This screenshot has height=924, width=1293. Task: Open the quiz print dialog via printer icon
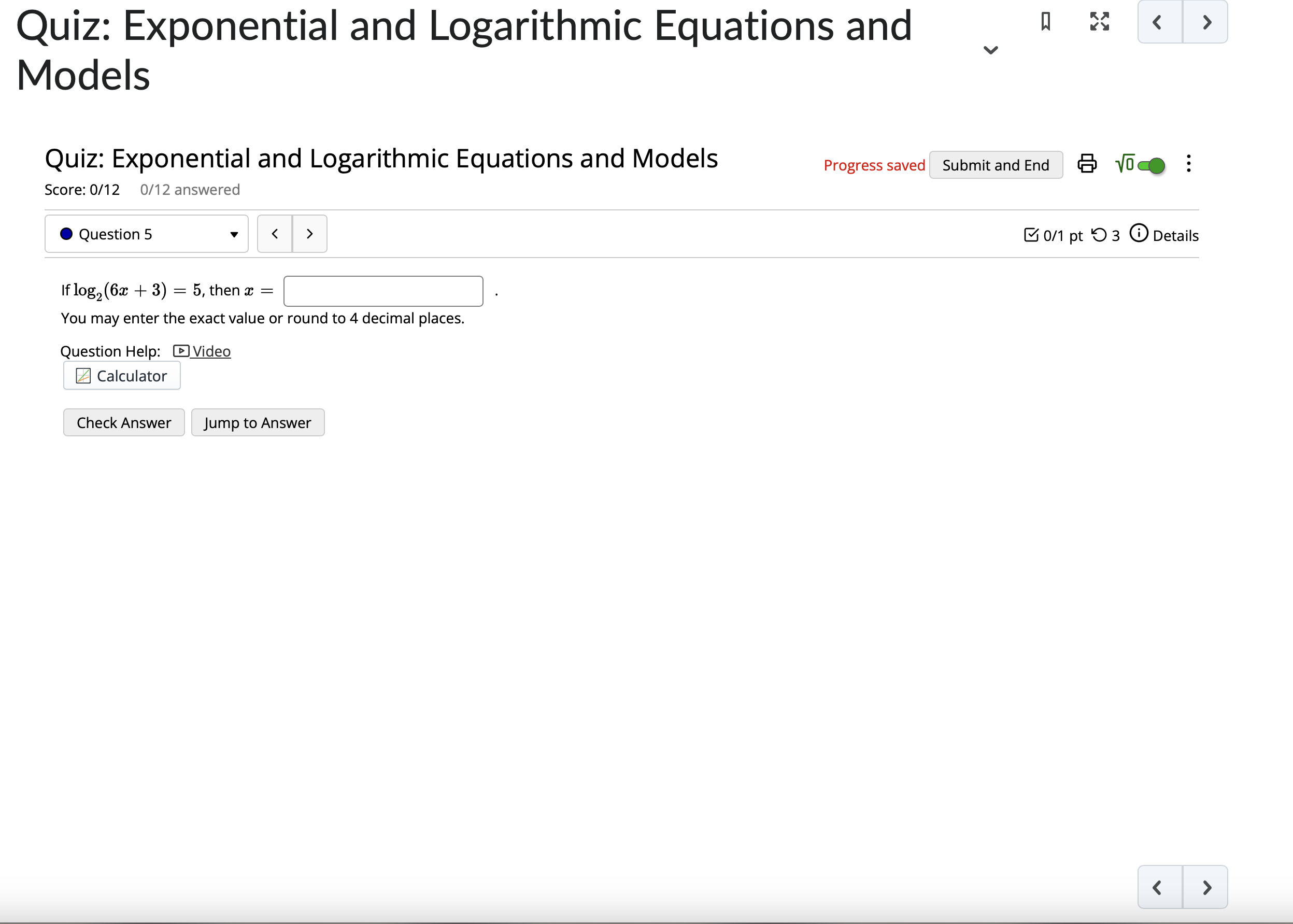[x=1087, y=164]
